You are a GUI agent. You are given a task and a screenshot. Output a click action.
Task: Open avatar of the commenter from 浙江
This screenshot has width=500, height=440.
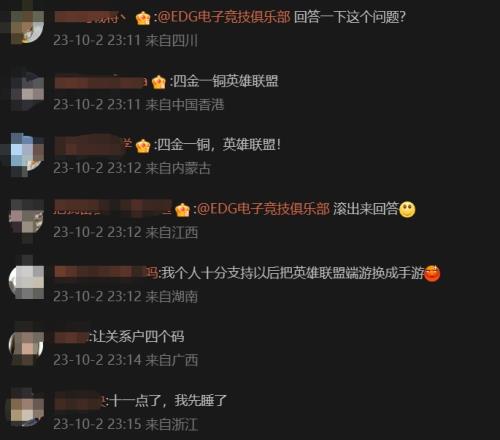[x=27, y=410]
